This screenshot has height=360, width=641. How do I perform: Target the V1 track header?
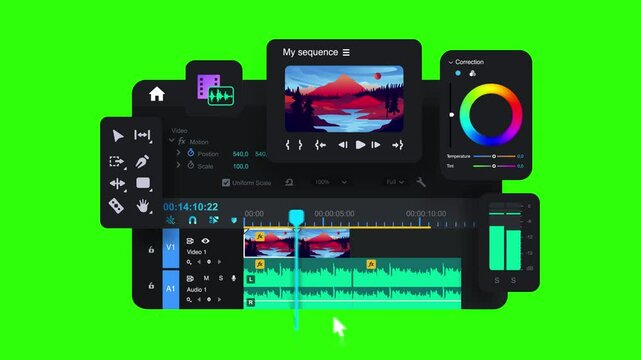click(x=171, y=247)
